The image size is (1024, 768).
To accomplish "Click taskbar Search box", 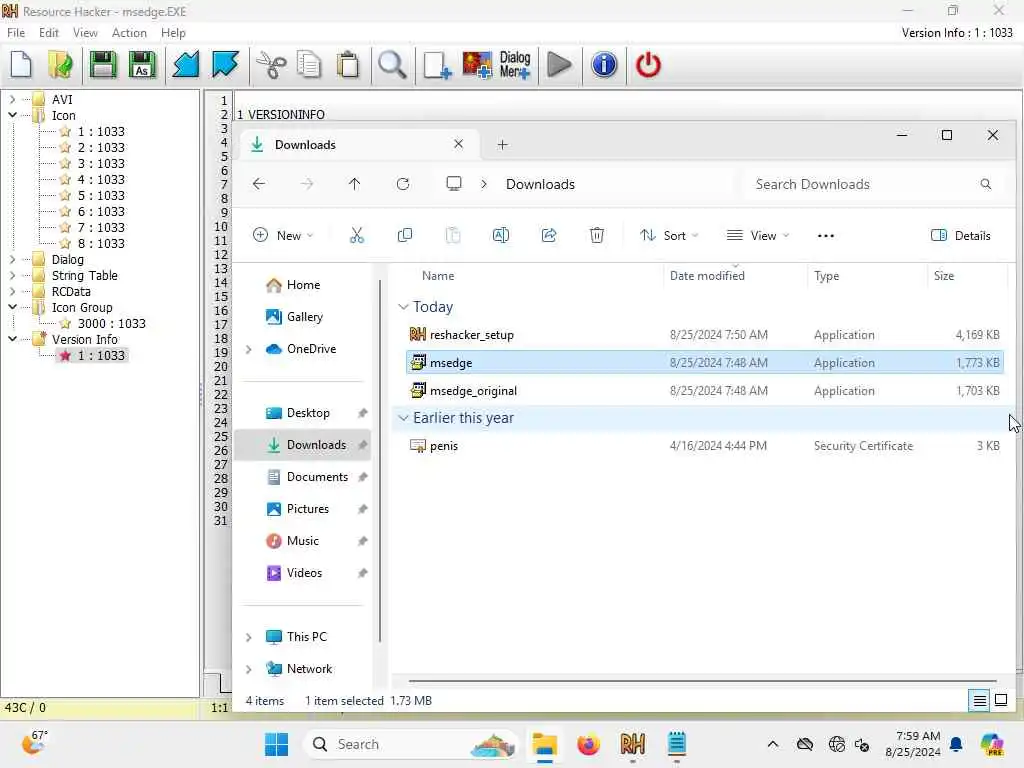I will pyautogui.click(x=410, y=744).
